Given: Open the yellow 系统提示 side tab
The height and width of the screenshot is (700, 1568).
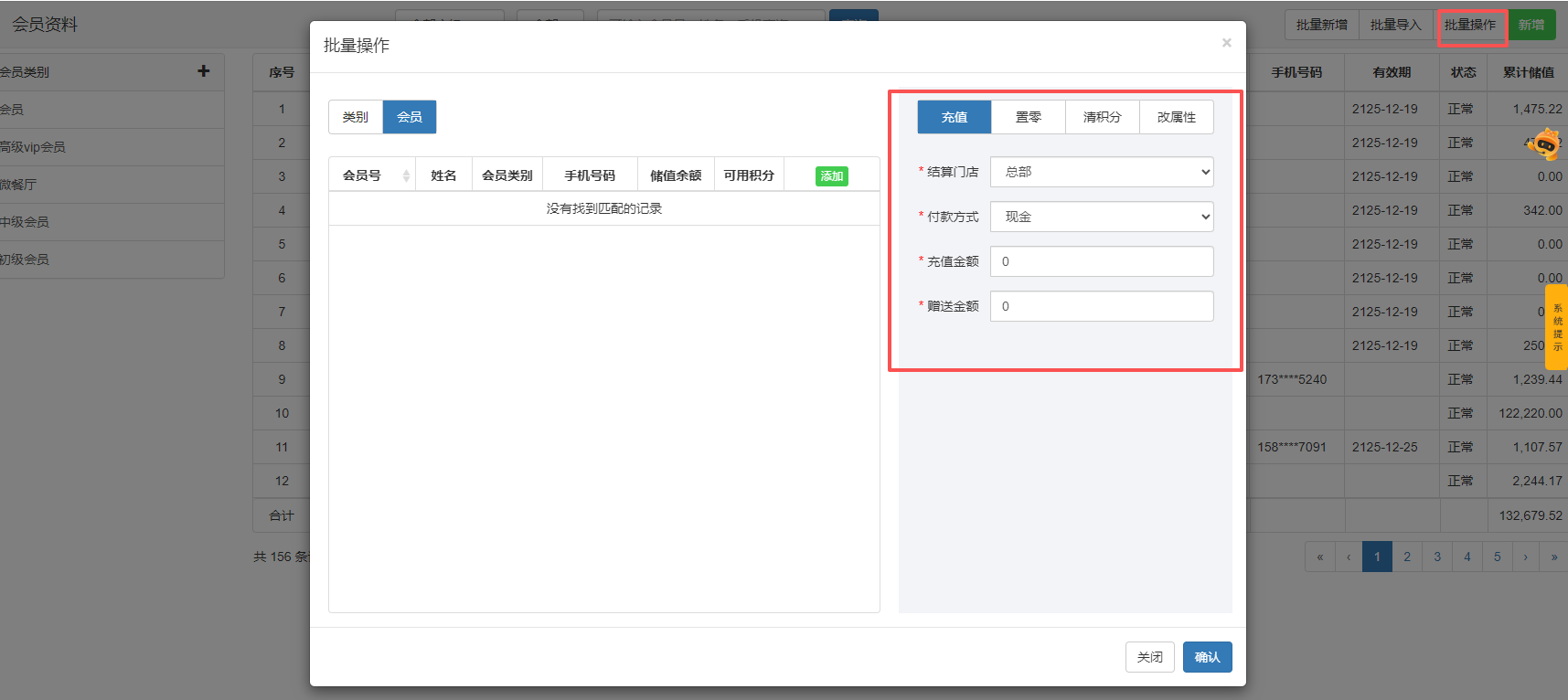Looking at the screenshot, I should tap(1556, 327).
